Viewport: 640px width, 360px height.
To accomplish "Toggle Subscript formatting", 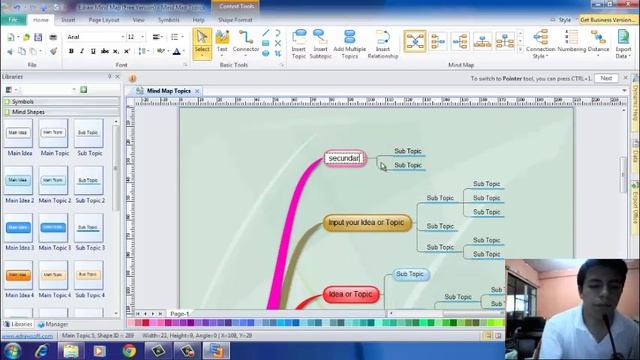I will pyautogui.click(x=116, y=51).
